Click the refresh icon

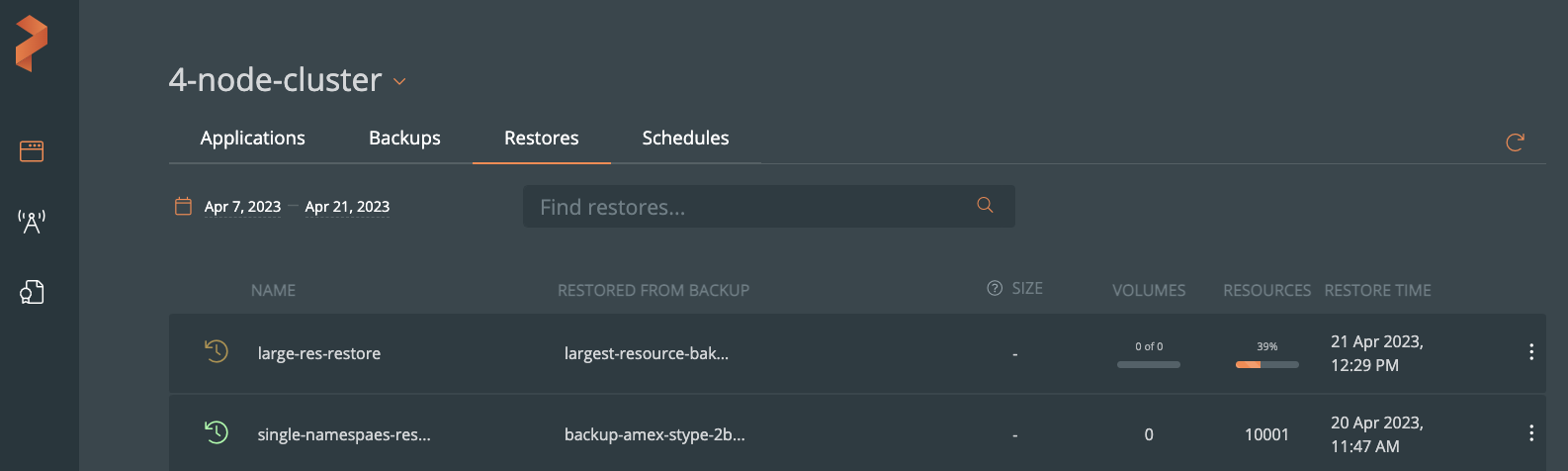pyautogui.click(x=1515, y=142)
